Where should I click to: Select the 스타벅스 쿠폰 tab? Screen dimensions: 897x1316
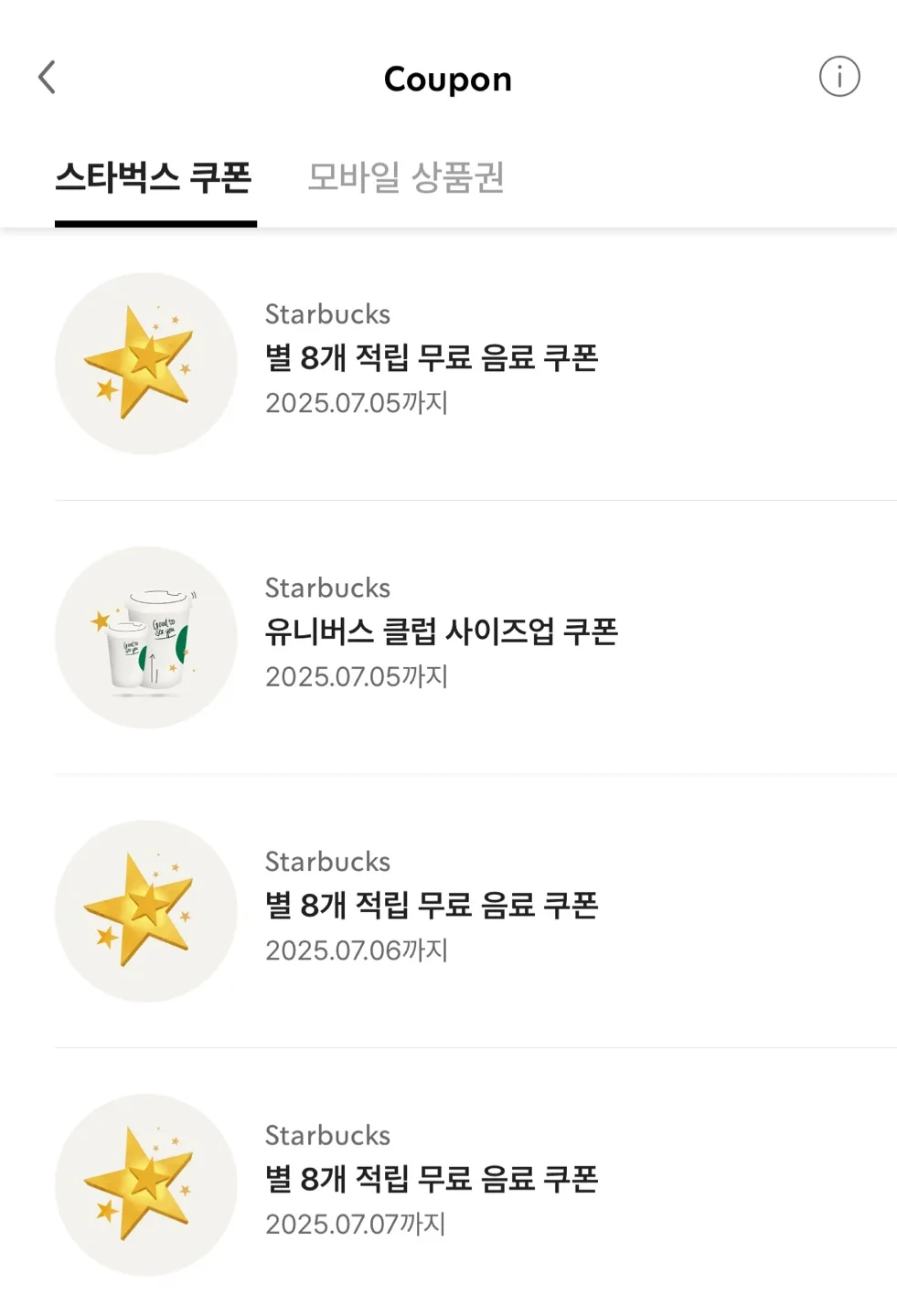tap(154, 176)
